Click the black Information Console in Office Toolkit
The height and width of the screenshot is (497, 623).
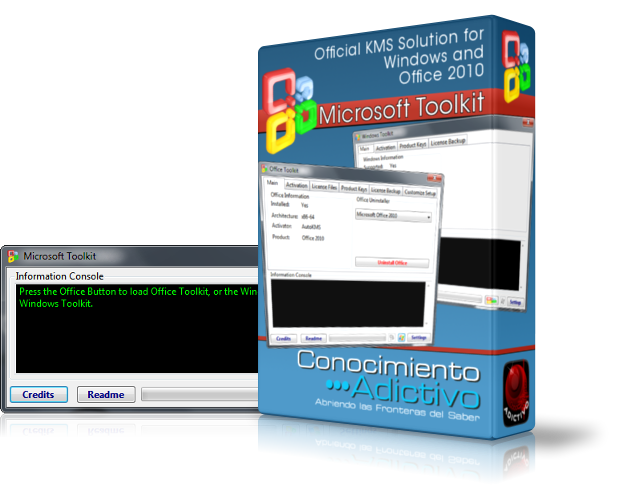(x=348, y=303)
